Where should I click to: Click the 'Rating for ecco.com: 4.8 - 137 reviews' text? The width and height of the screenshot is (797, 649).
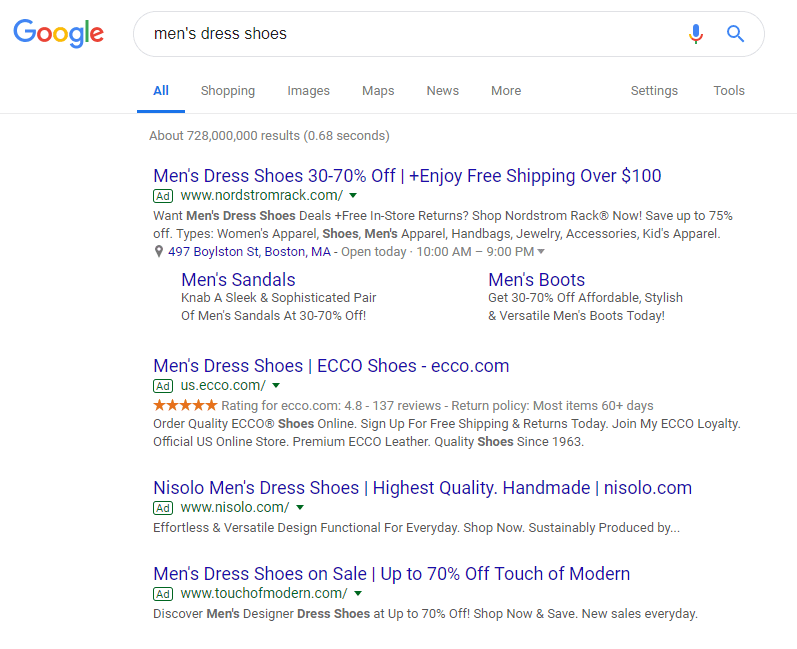pos(331,406)
